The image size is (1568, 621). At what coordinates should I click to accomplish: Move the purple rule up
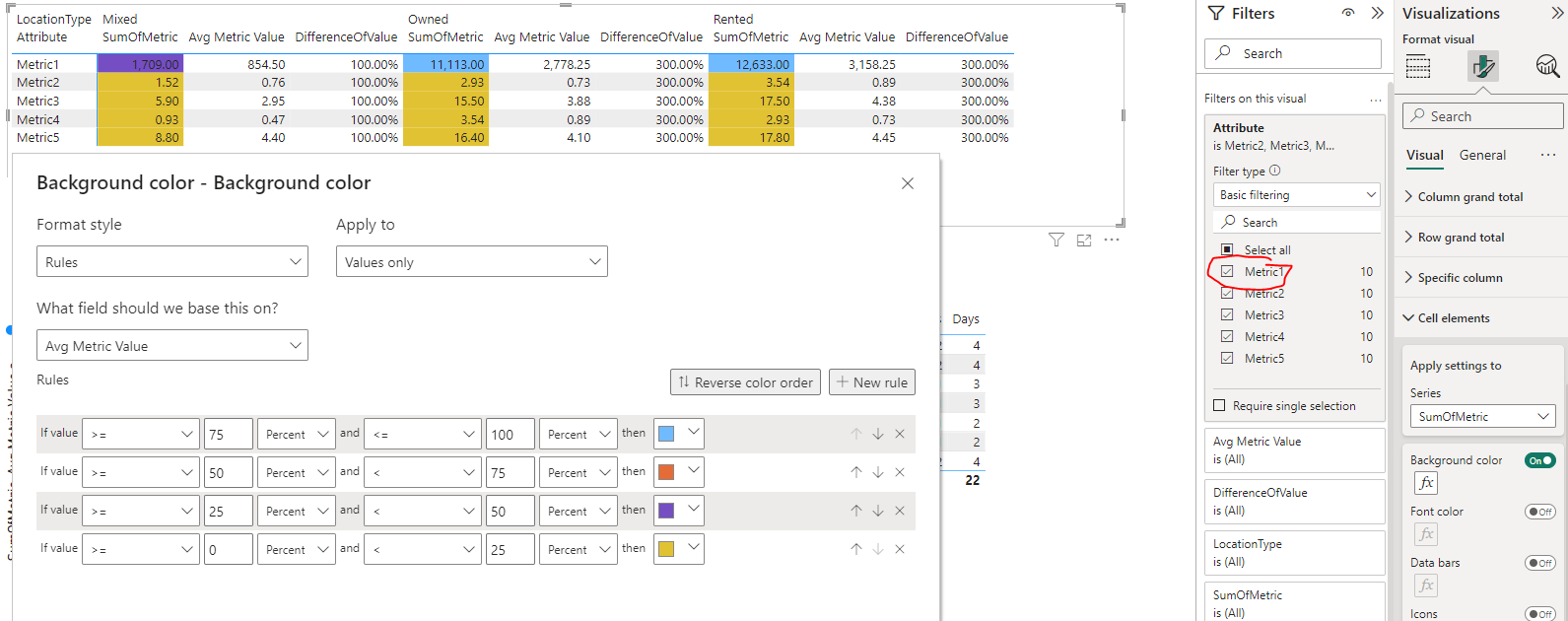(x=856, y=511)
